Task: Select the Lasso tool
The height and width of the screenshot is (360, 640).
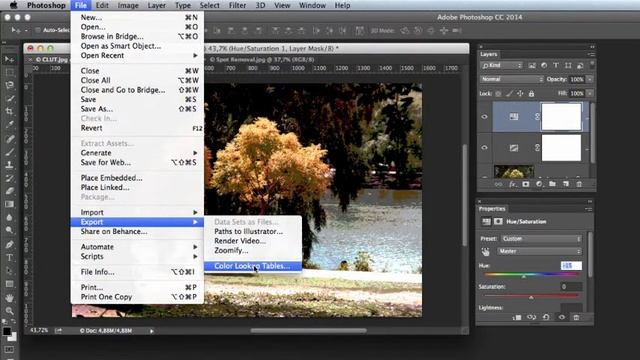Action: pos(9,85)
